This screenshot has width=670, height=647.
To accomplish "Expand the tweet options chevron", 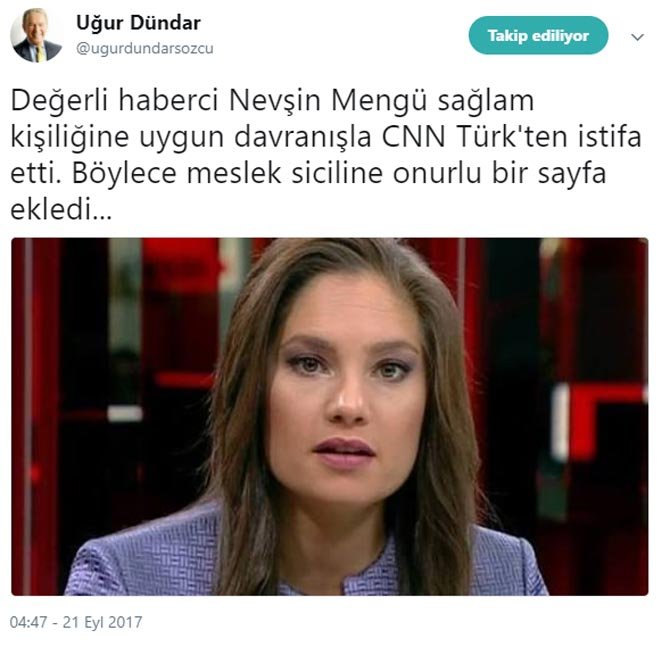I will 637,37.
